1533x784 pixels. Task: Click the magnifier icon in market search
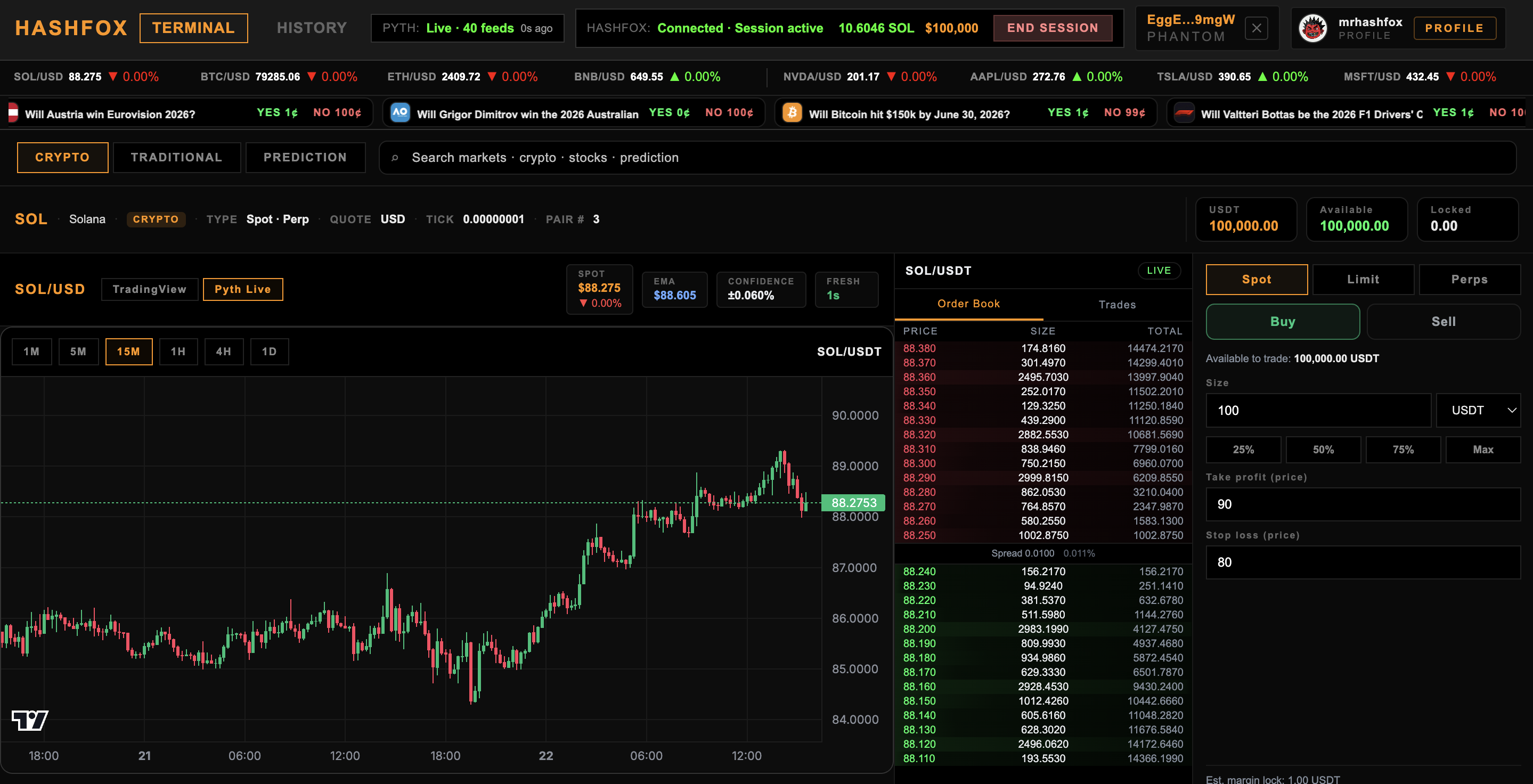pos(395,158)
